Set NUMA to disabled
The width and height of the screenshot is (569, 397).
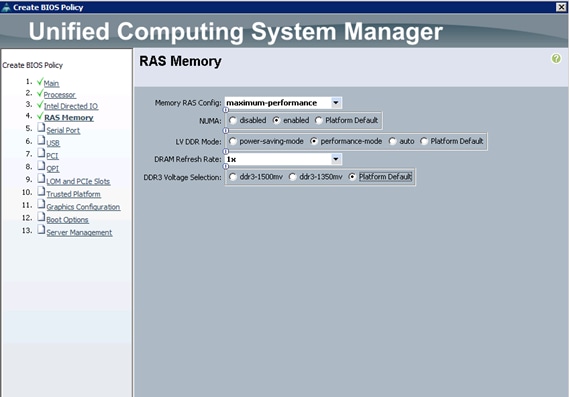(233, 120)
